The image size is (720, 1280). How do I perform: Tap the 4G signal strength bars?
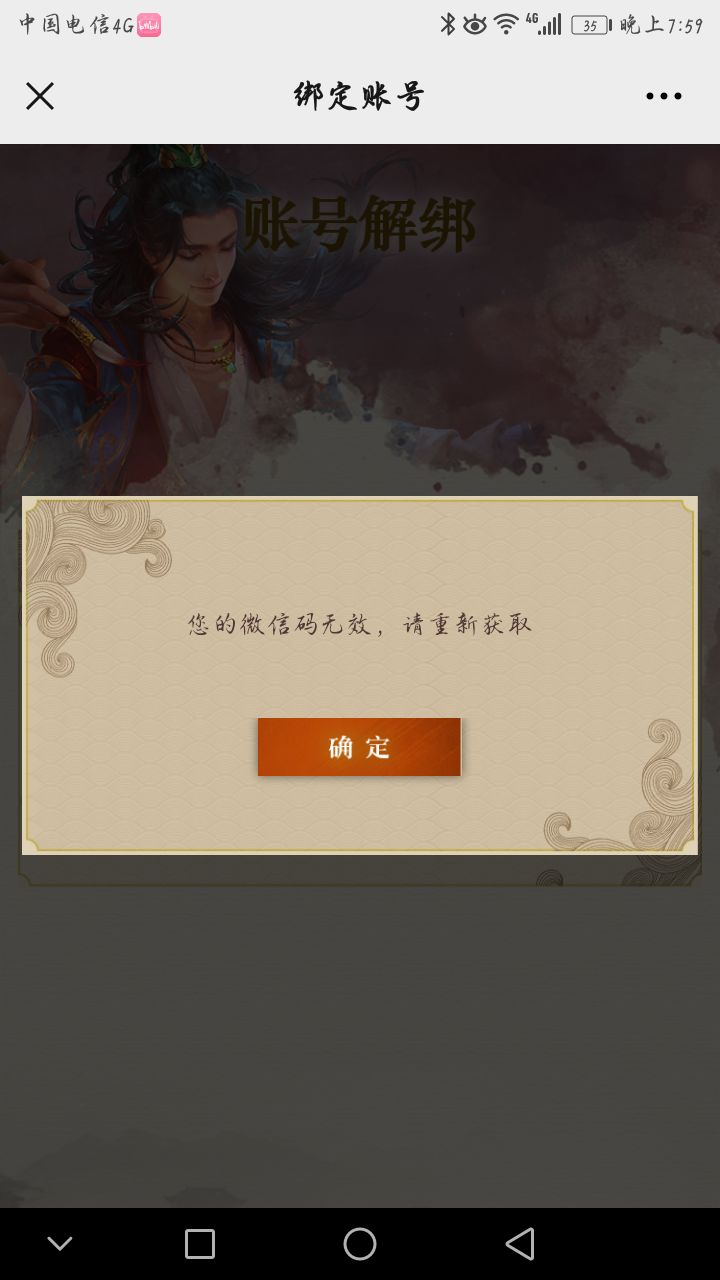[544, 24]
